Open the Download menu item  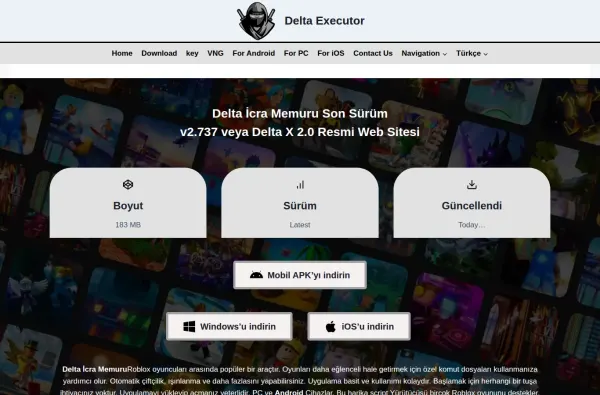pos(159,54)
